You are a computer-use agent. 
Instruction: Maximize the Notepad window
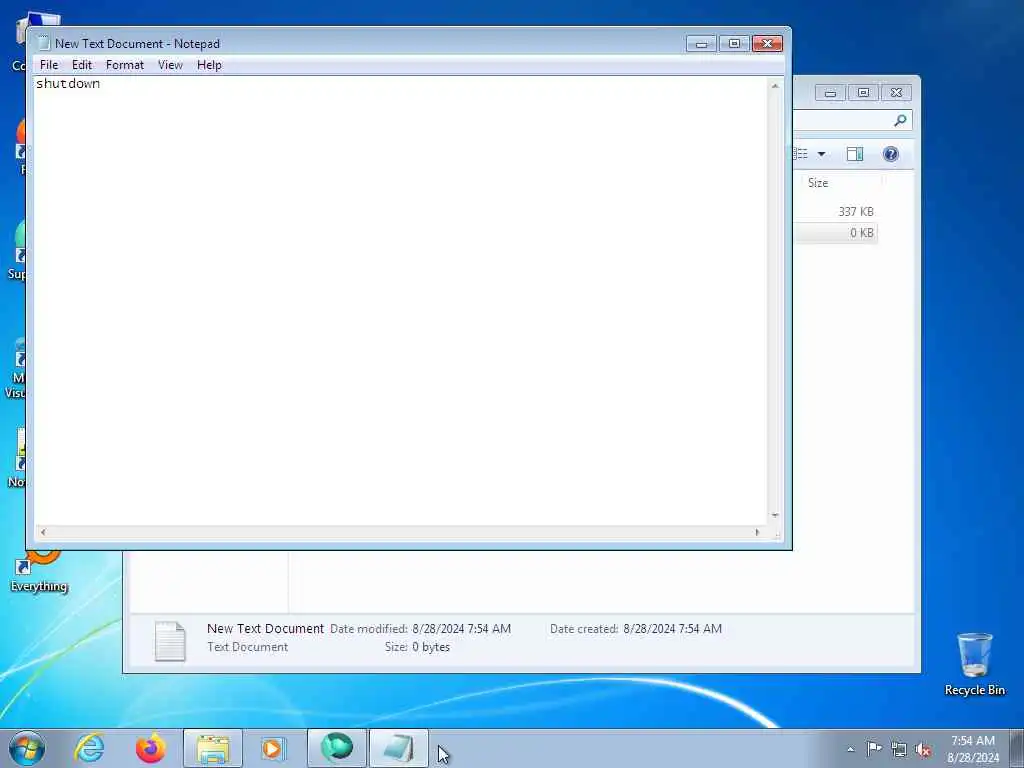pos(734,44)
